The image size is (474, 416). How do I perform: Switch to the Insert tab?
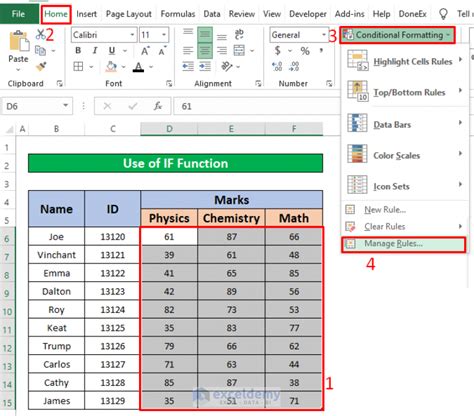coord(86,14)
